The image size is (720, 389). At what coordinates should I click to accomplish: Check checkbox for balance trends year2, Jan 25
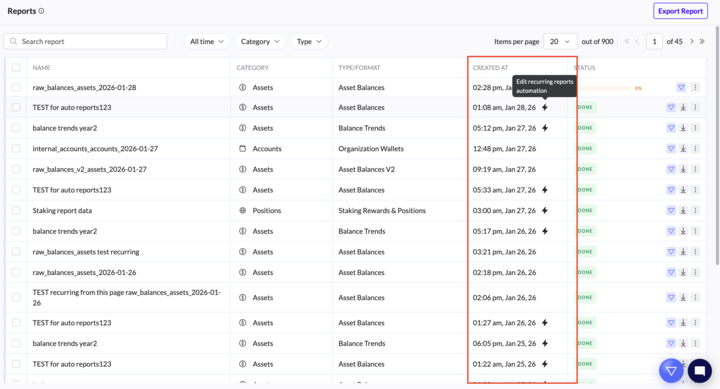[x=16, y=344]
